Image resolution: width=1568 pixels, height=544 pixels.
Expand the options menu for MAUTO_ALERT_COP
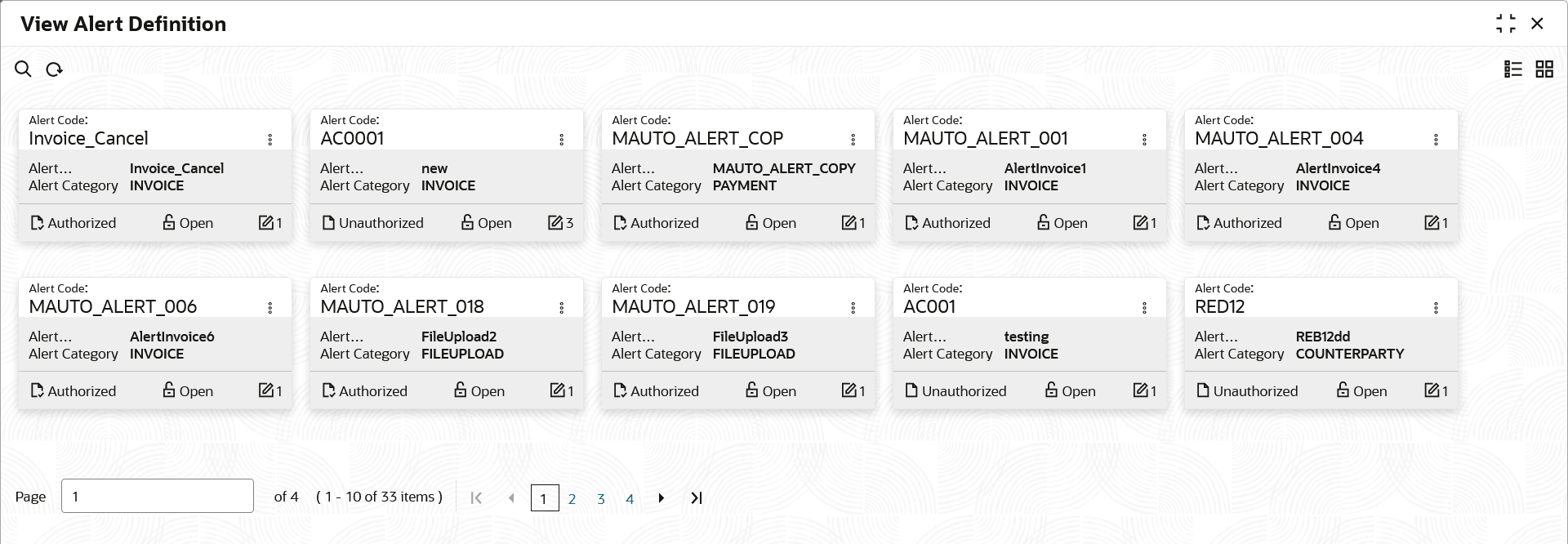click(x=853, y=140)
